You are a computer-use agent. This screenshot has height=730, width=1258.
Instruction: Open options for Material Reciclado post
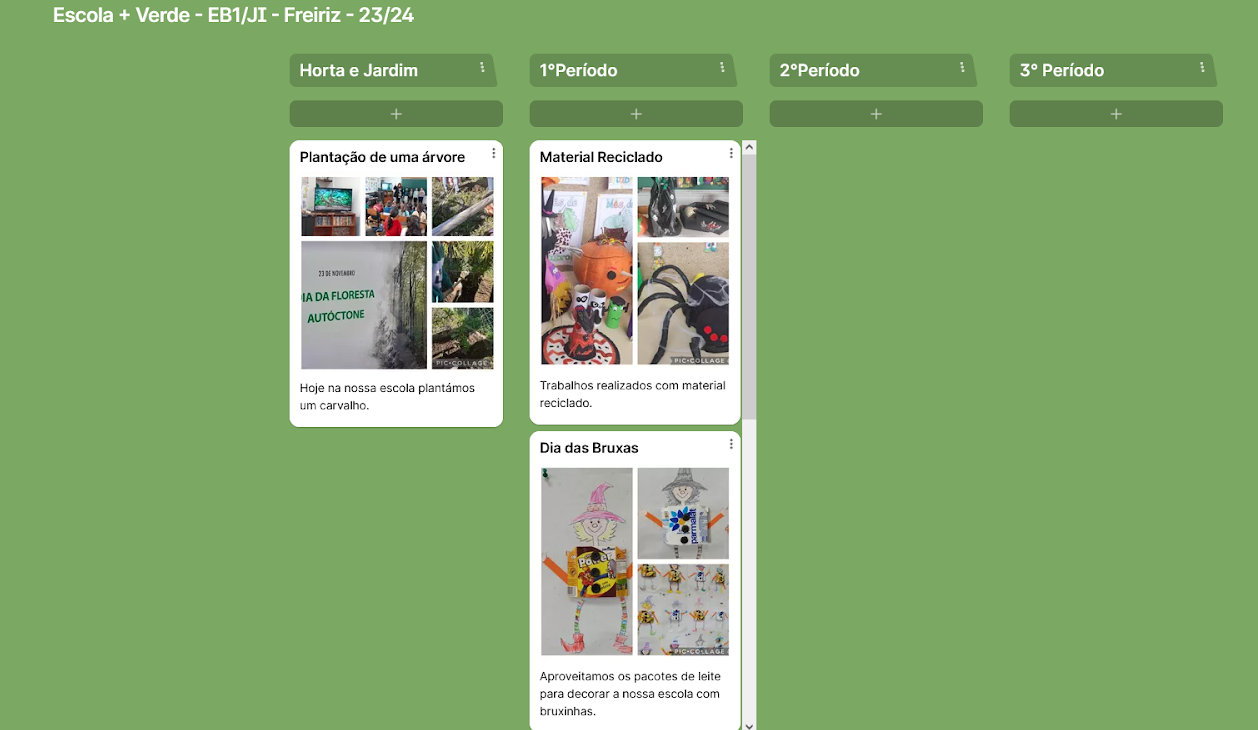pyautogui.click(x=731, y=154)
